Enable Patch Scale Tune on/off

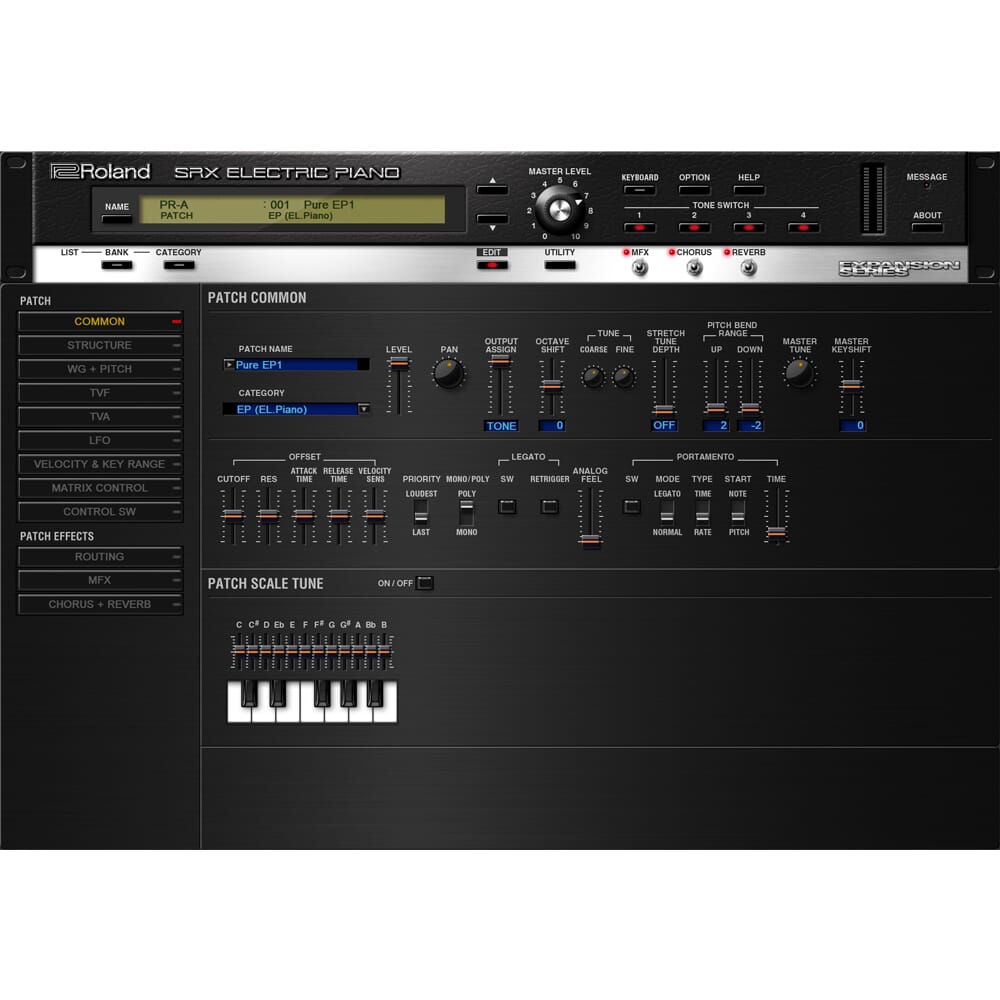425,583
